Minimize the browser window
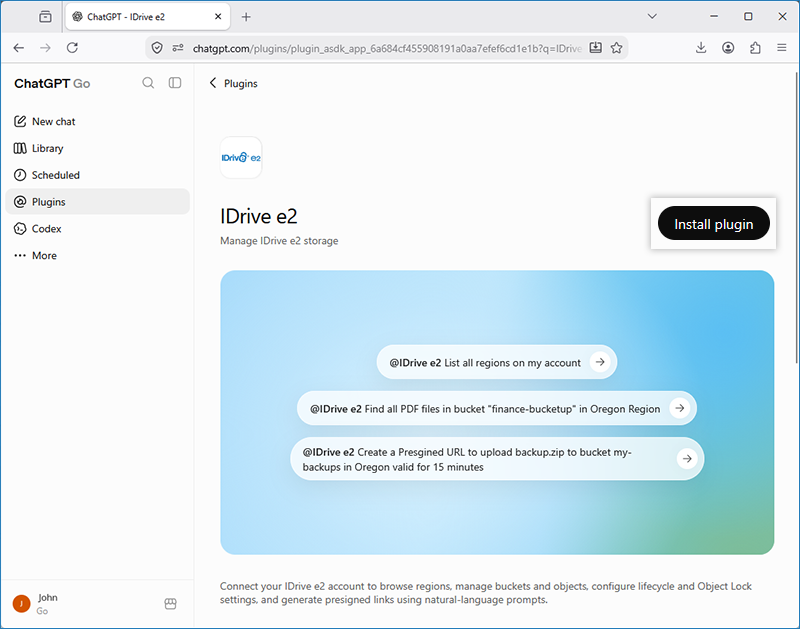Viewport: 800px width, 629px height. tap(714, 16)
